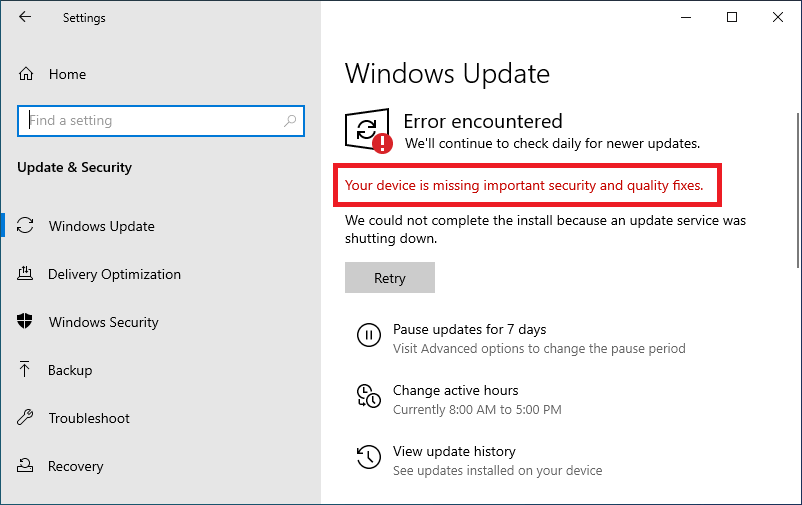Click the Windows Update sync icon in sidebar
802x505 pixels.
pos(26,226)
